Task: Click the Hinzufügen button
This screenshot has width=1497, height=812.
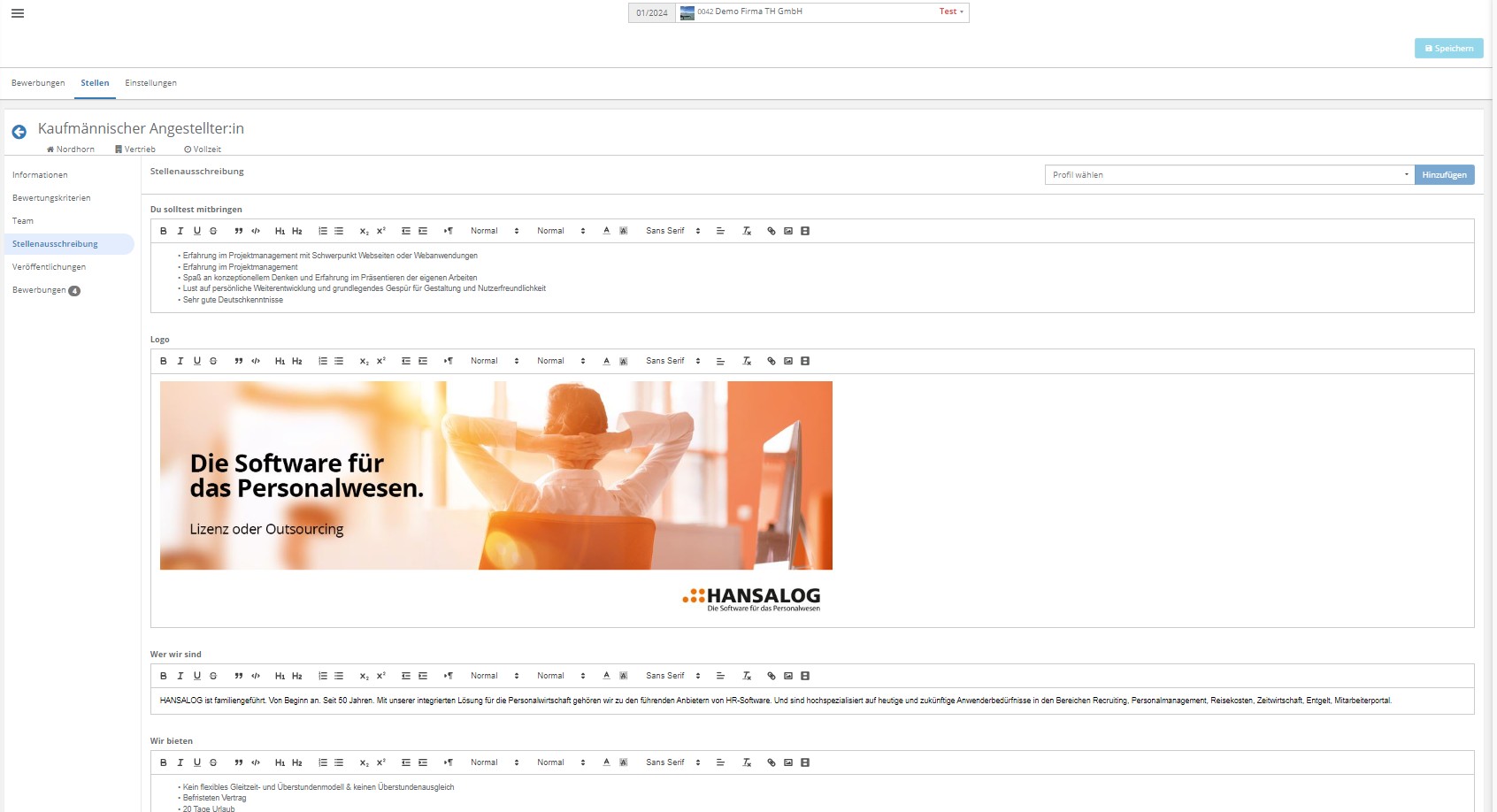Action: click(1444, 175)
